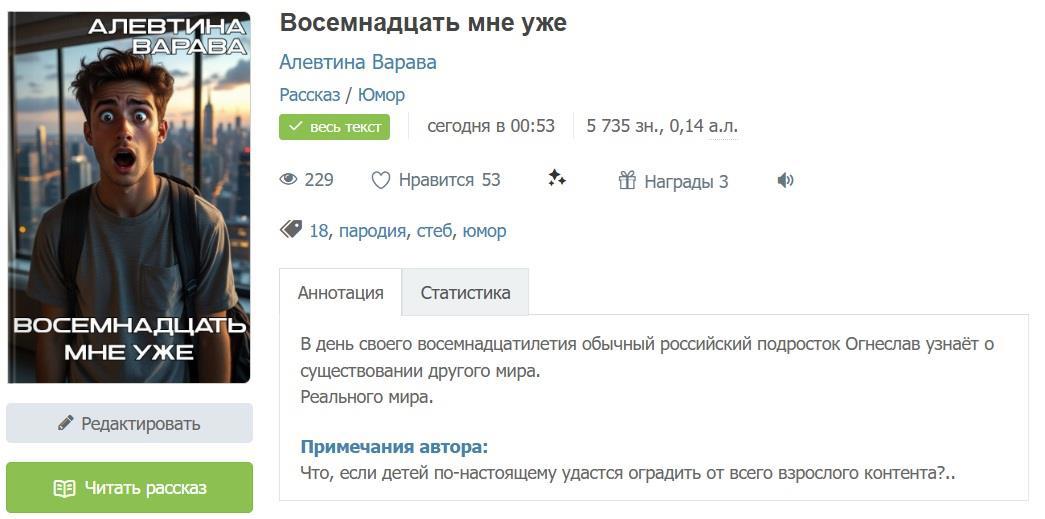Viewport: 1045px width, 519px height.
Task: Click the heart like icon
Action: (380, 181)
